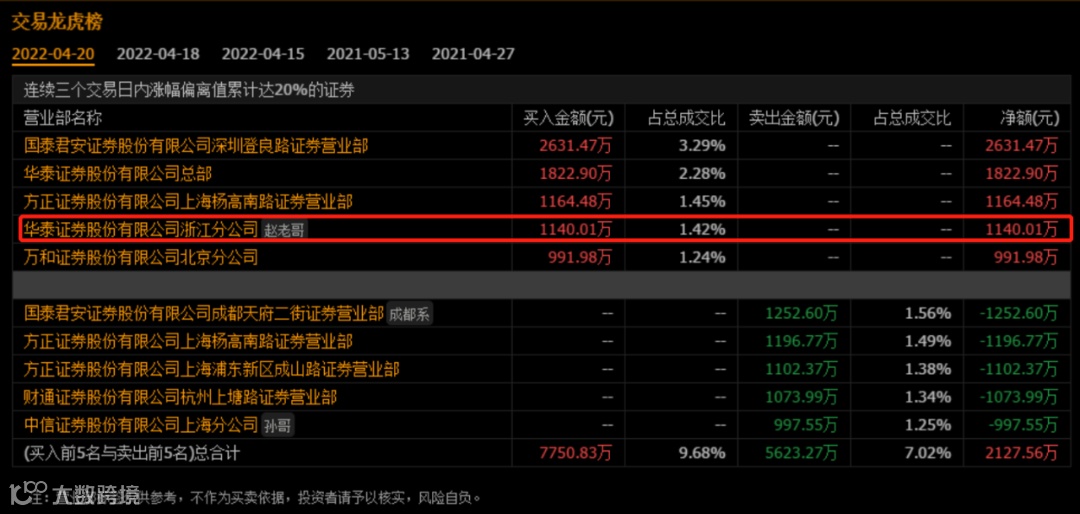Viewport: 1080px width, 514px height.
Task: Open 国泰君安证券深圳登良路证券营业部 link
Action: 196,145
